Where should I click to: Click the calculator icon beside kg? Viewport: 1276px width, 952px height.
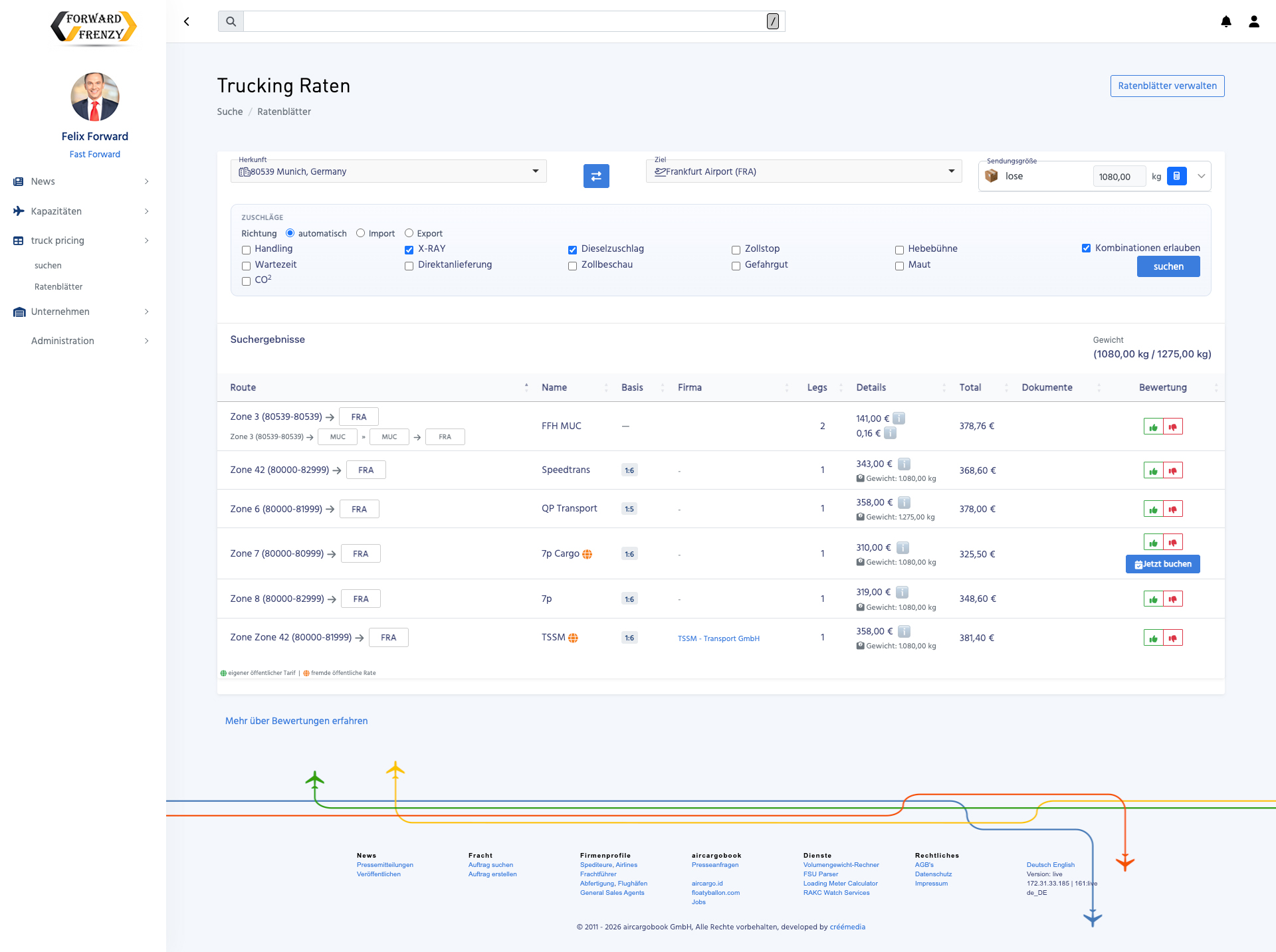click(x=1176, y=176)
